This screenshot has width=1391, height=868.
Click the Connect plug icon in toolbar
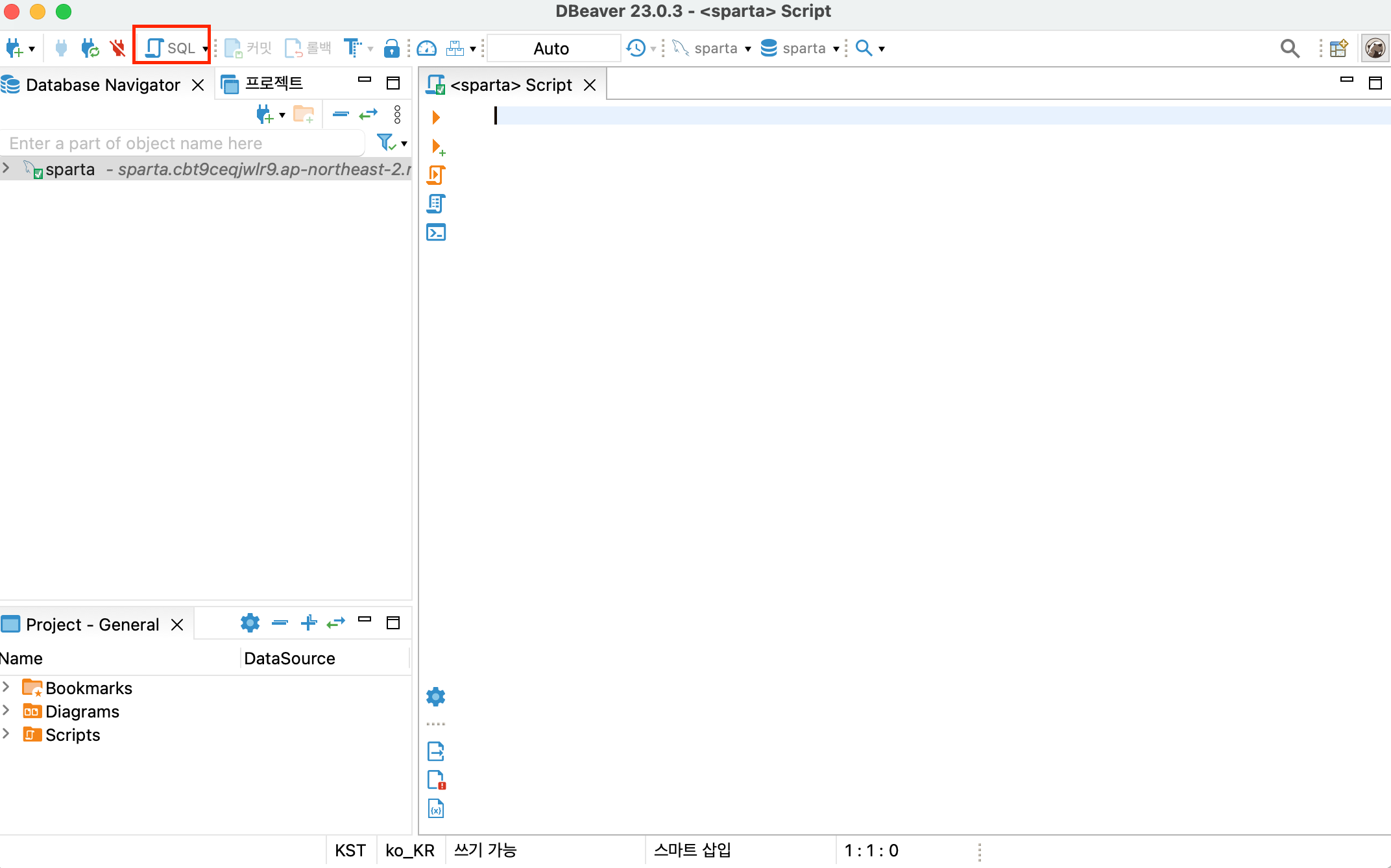[61, 48]
